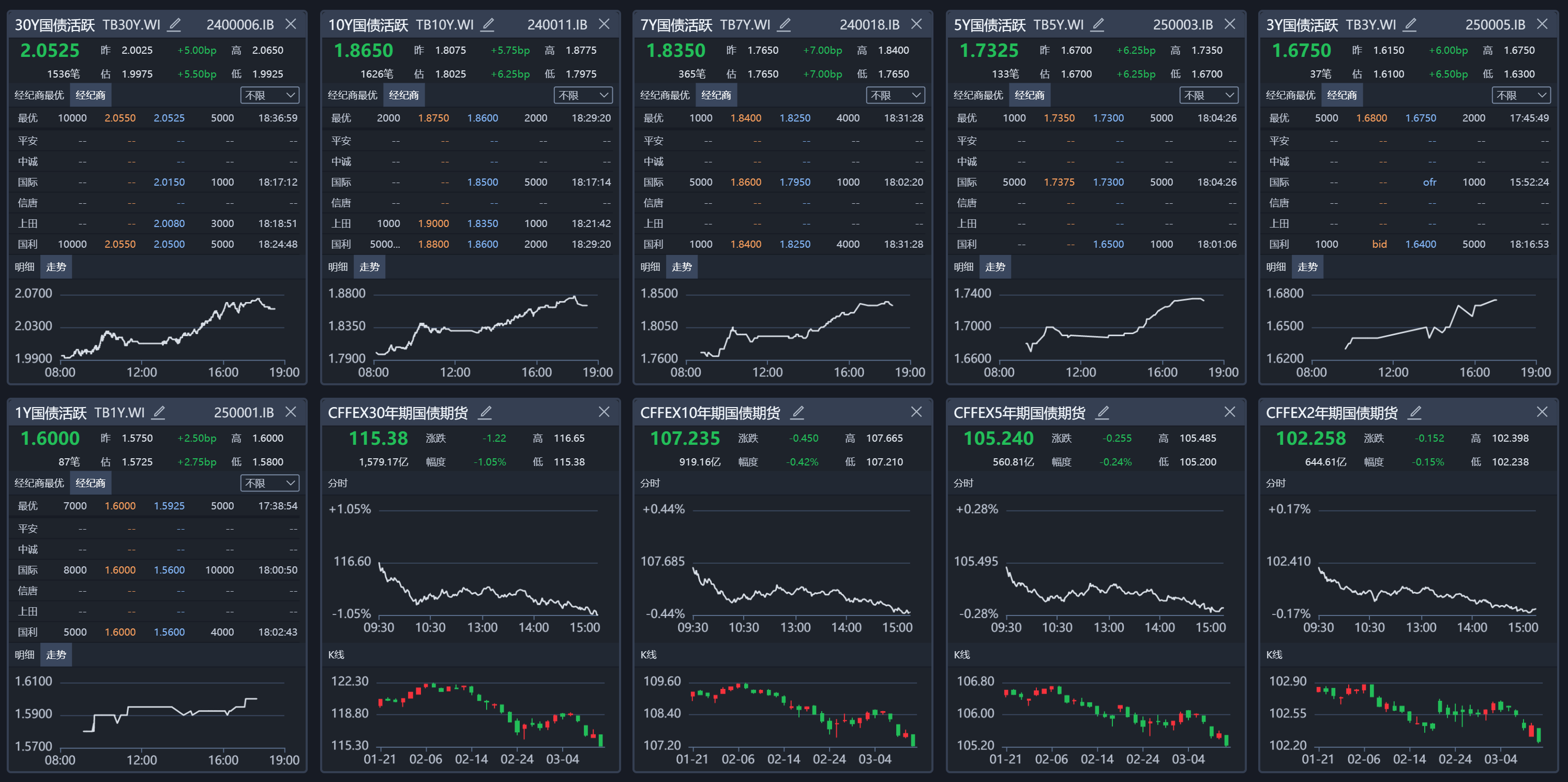
Task: Open 不限 dropdown in 5Y panel
Action: point(1208,96)
